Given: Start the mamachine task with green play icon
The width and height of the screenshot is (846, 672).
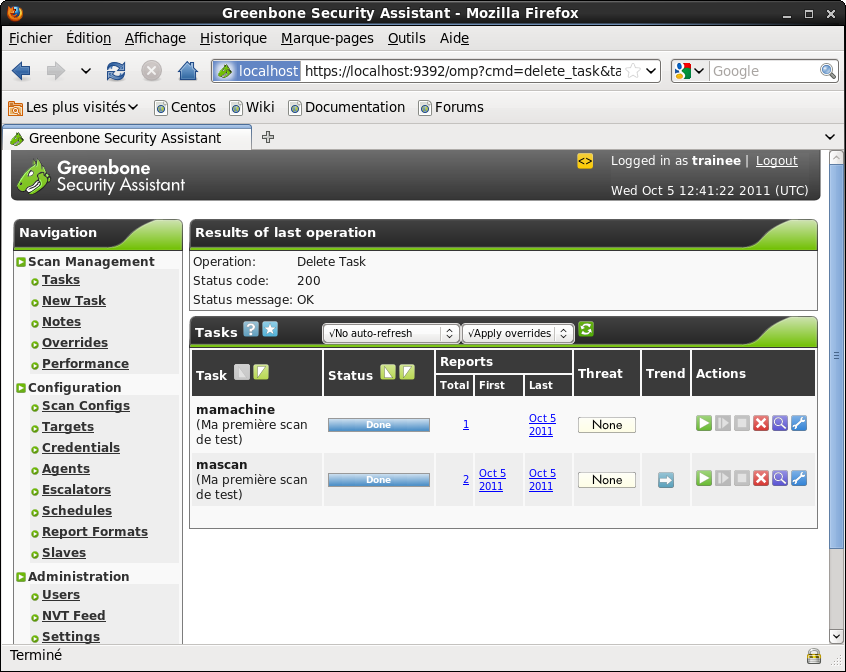Looking at the screenshot, I should pyautogui.click(x=704, y=423).
